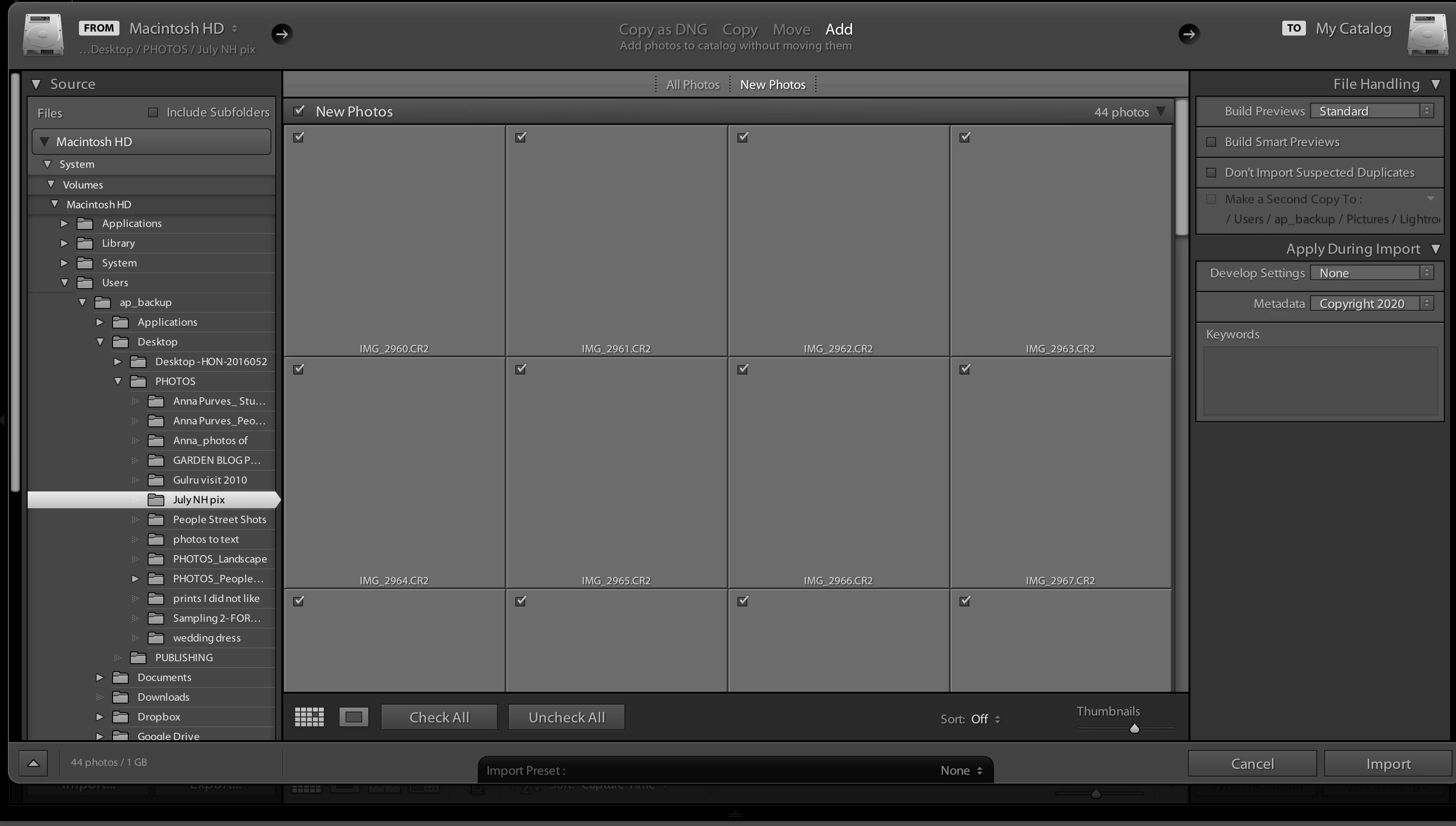This screenshot has height=826, width=1456.
Task: Select Copy as DNG import mode
Action: tap(663, 29)
